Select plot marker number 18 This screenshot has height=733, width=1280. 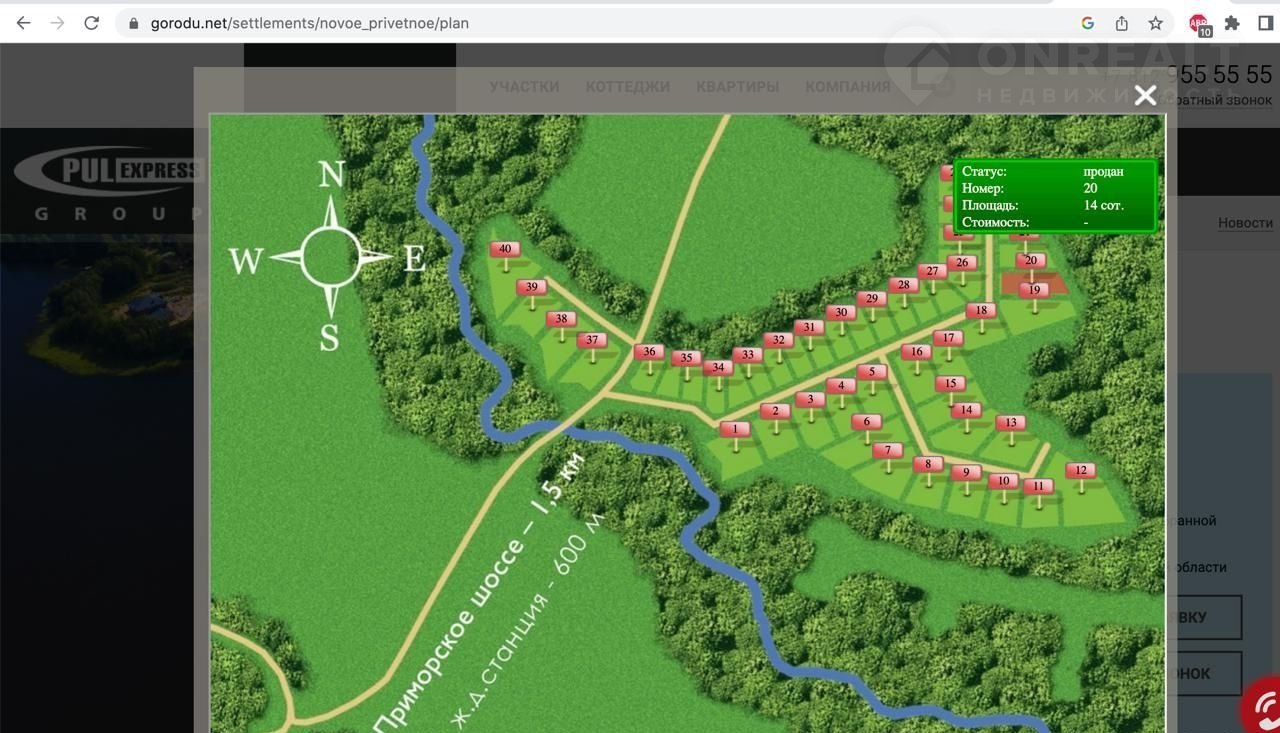[x=981, y=311]
